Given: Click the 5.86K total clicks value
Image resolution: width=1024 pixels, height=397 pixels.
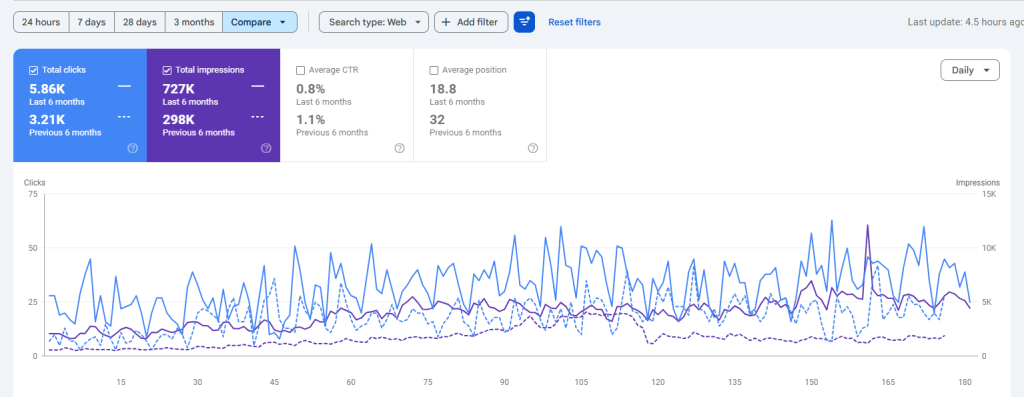Looking at the screenshot, I should tap(47, 89).
